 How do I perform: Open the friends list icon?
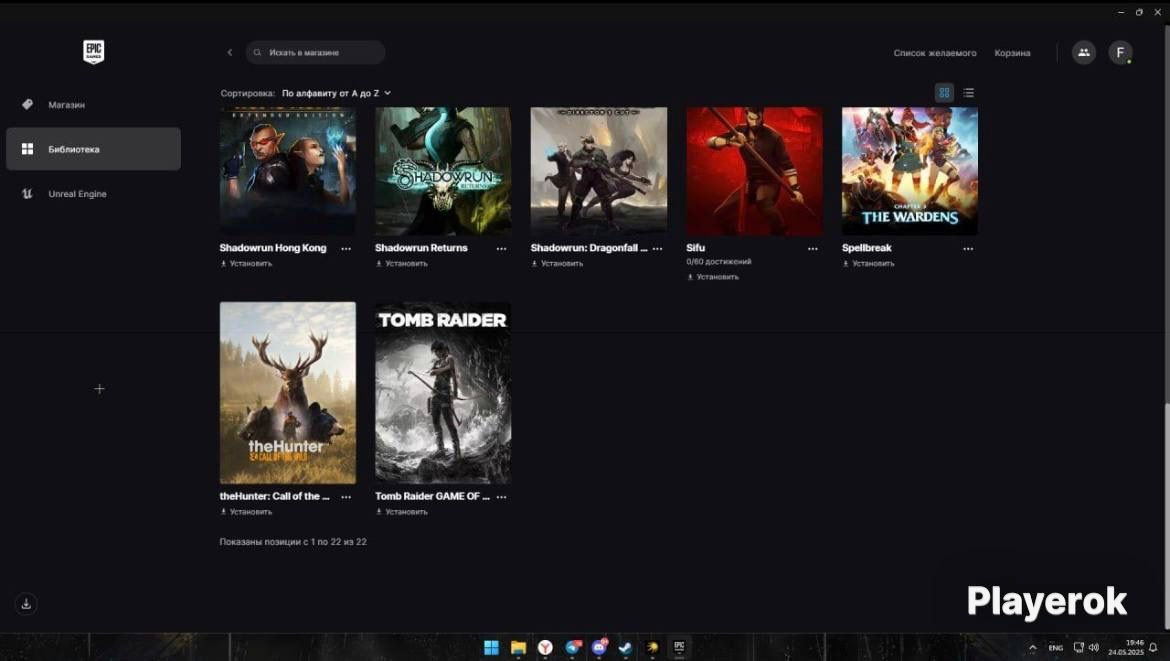coord(1083,52)
